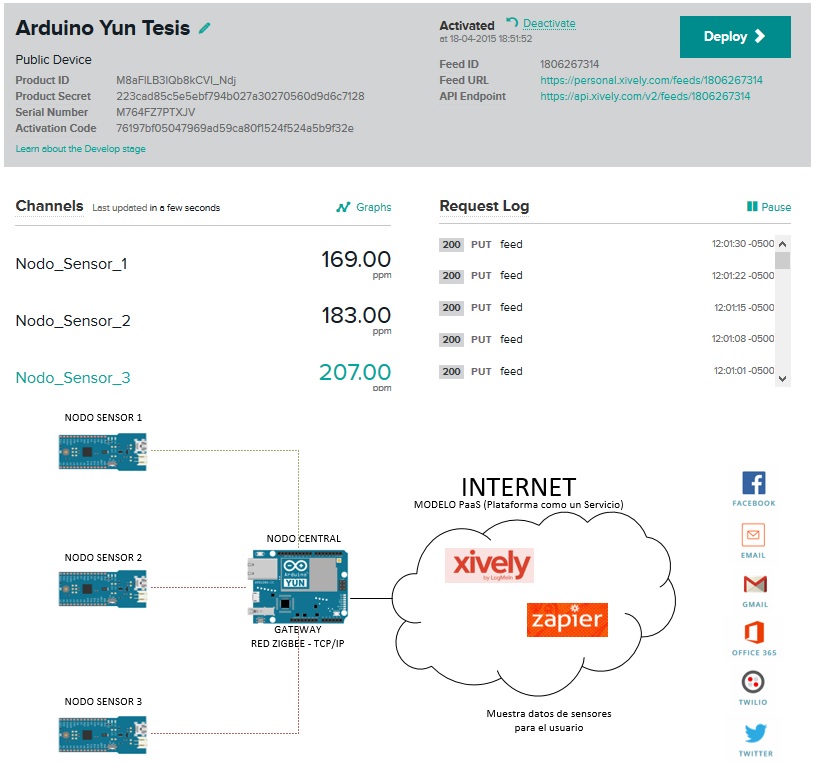Click the Nodo Sensor 3 board image
The image size is (815, 762).
103,734
